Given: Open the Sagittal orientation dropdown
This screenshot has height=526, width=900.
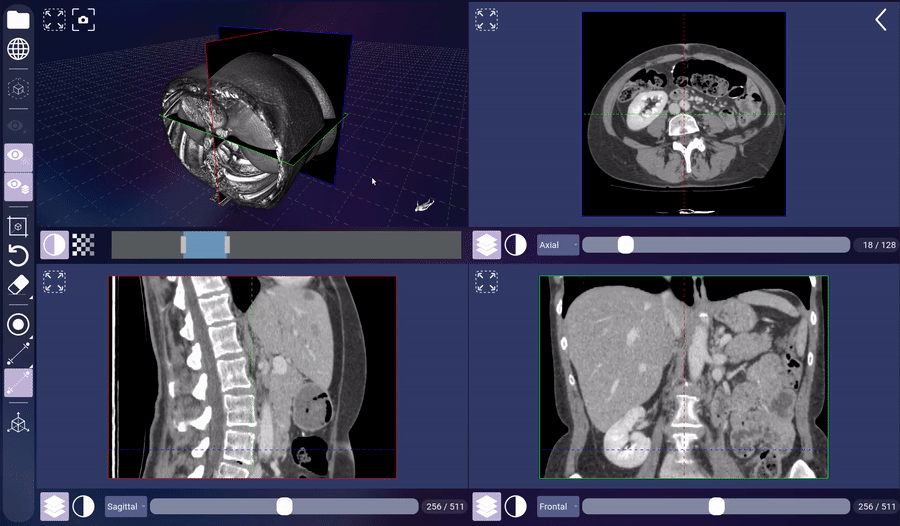Looking at the screenshot, I should (x=126, y=506).
